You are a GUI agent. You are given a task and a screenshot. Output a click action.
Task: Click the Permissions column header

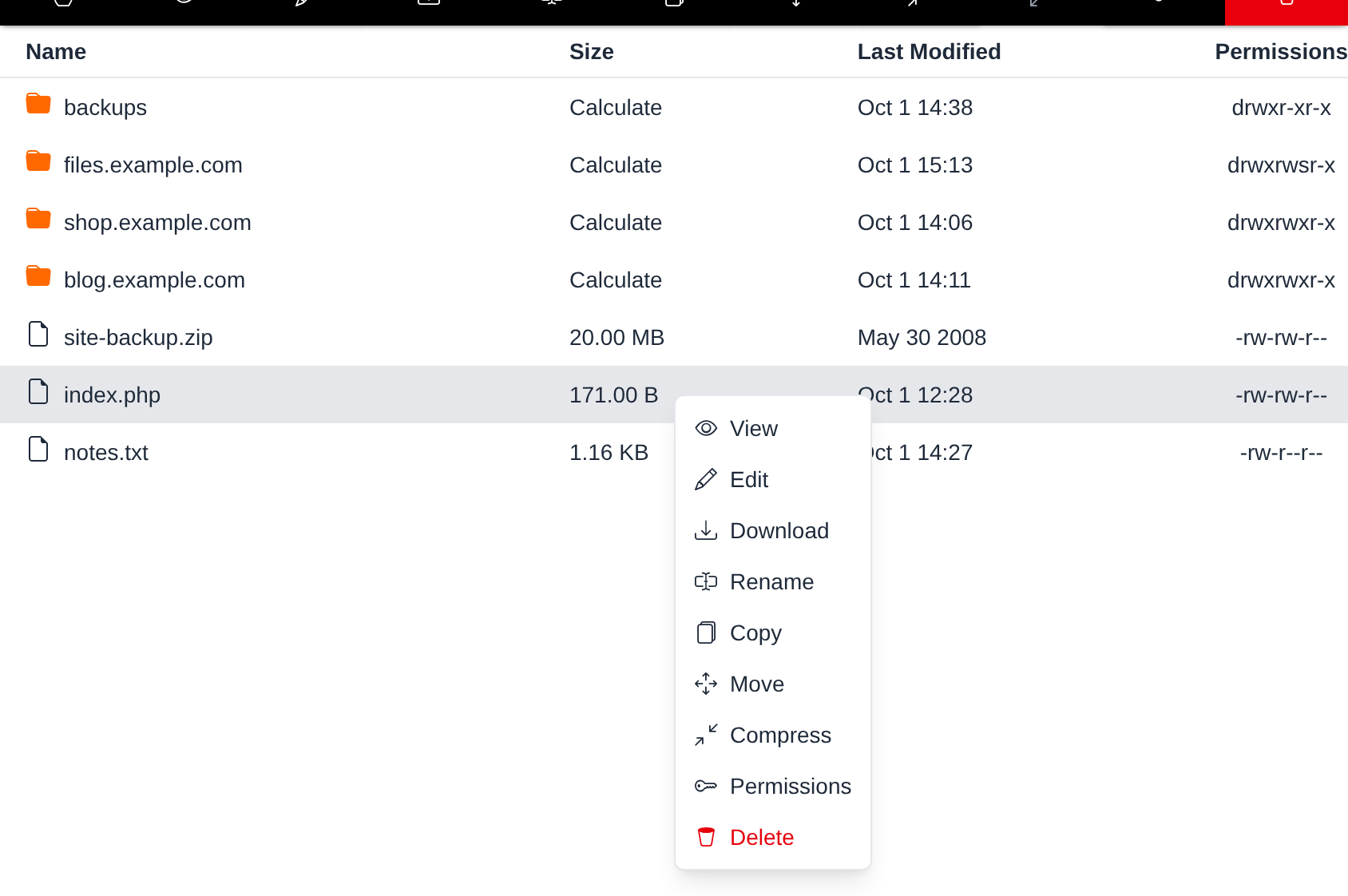1281,51
